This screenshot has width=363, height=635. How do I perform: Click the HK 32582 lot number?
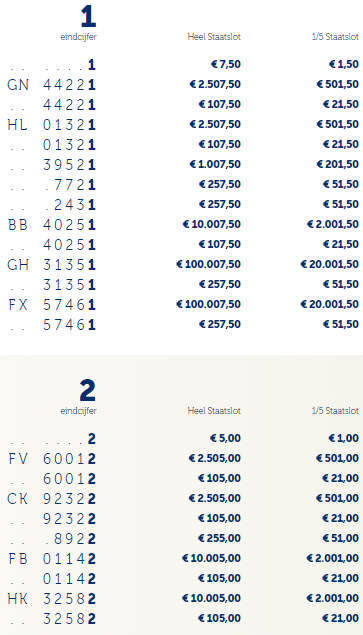(x=51, y=599)
